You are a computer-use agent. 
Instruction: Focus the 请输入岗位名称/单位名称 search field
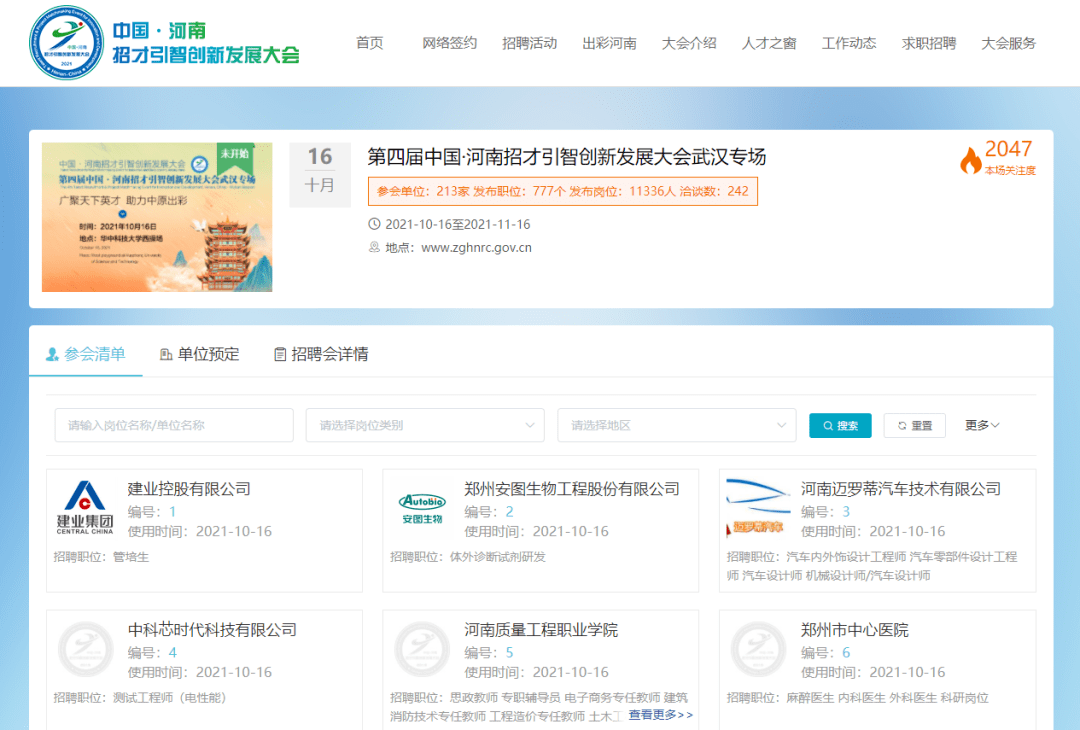[x=174, y=425]
